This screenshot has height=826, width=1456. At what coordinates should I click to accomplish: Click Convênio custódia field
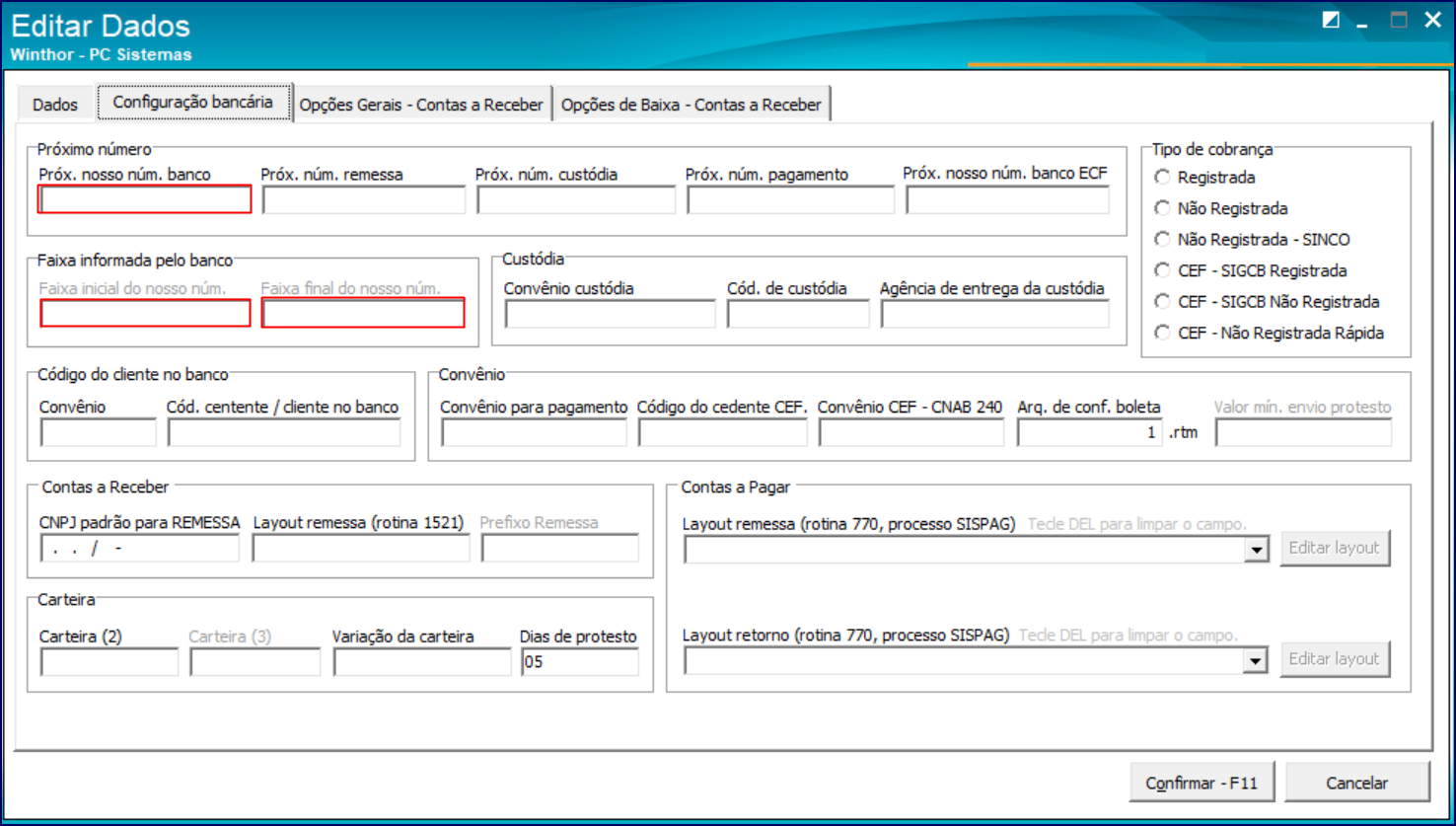(610, 314)
